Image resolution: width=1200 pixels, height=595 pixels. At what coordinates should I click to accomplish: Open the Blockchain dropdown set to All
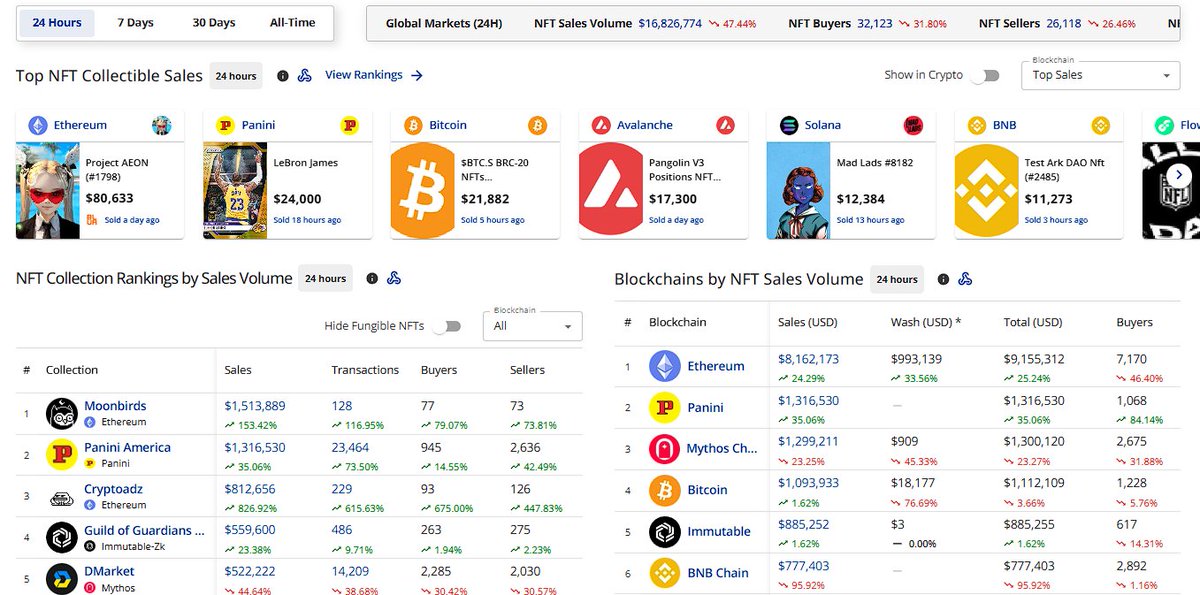point(532,326)
